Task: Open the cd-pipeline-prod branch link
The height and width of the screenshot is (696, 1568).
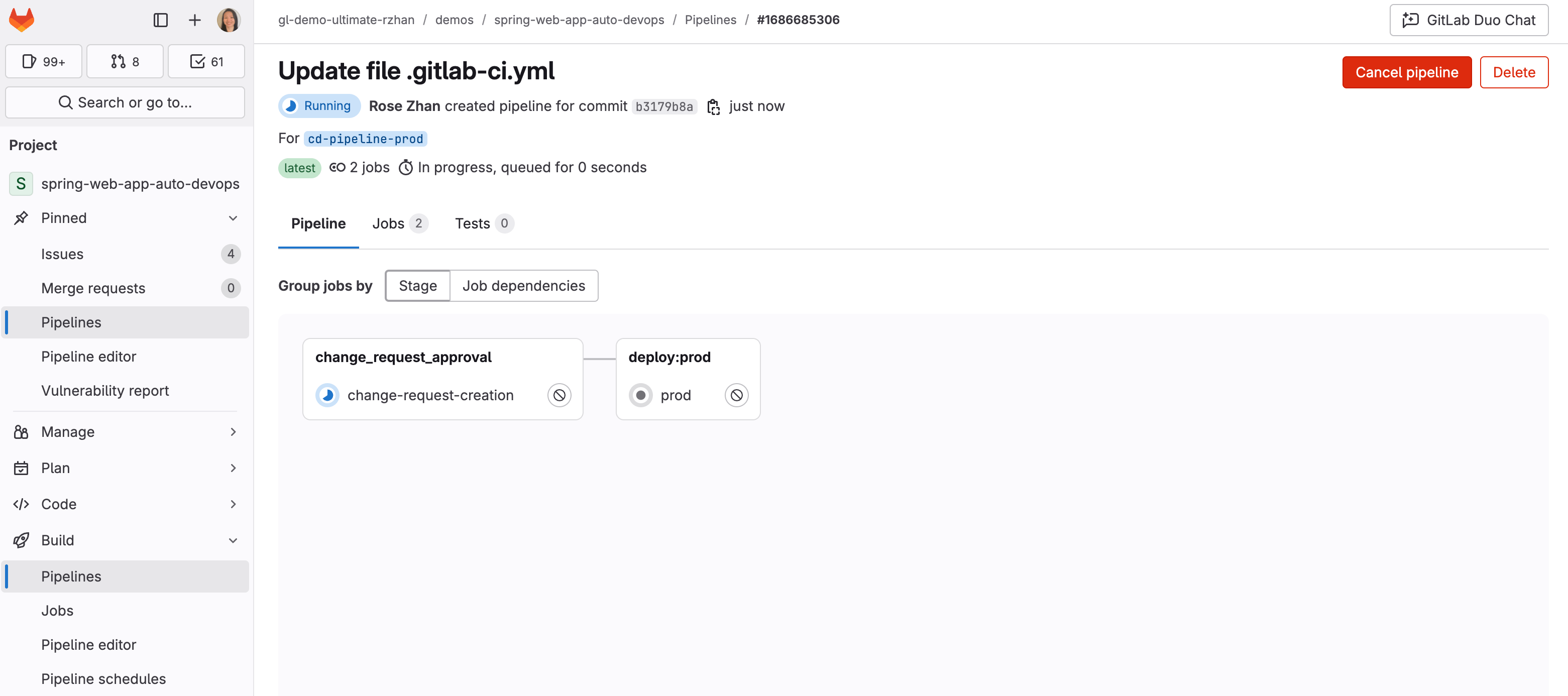Action: [365, 139]
